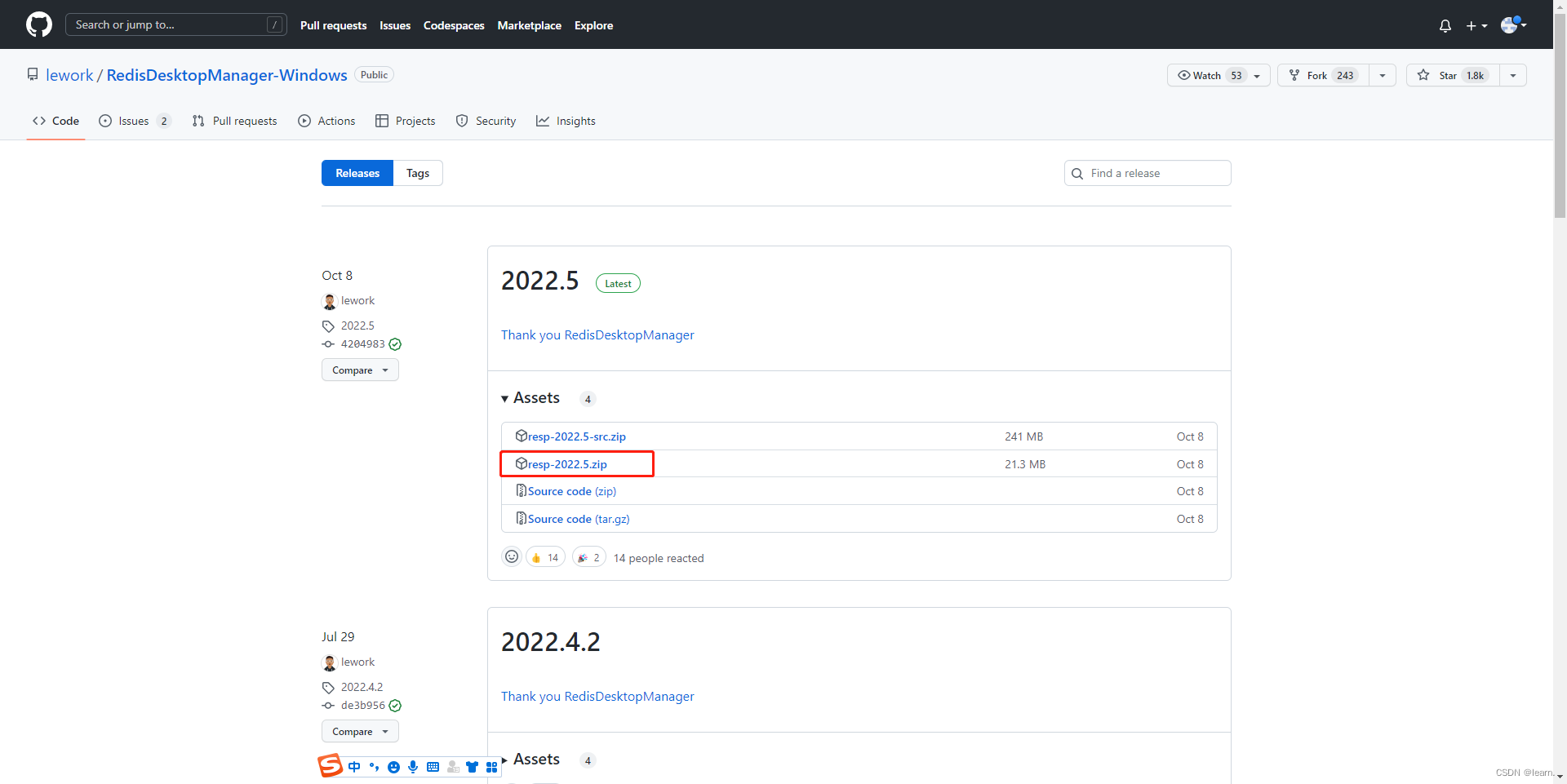Star the repository
This screenshot has height=784, width=1567.
point(1453,75)
